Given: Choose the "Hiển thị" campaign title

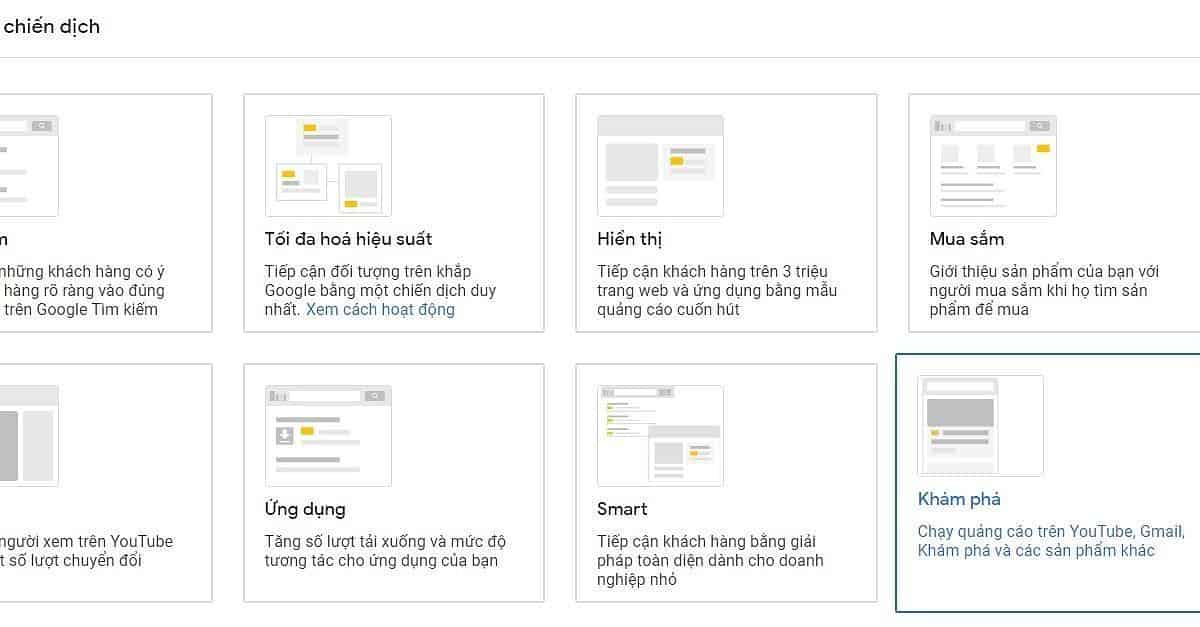Looking at the screenshot, I should point(630,239).
